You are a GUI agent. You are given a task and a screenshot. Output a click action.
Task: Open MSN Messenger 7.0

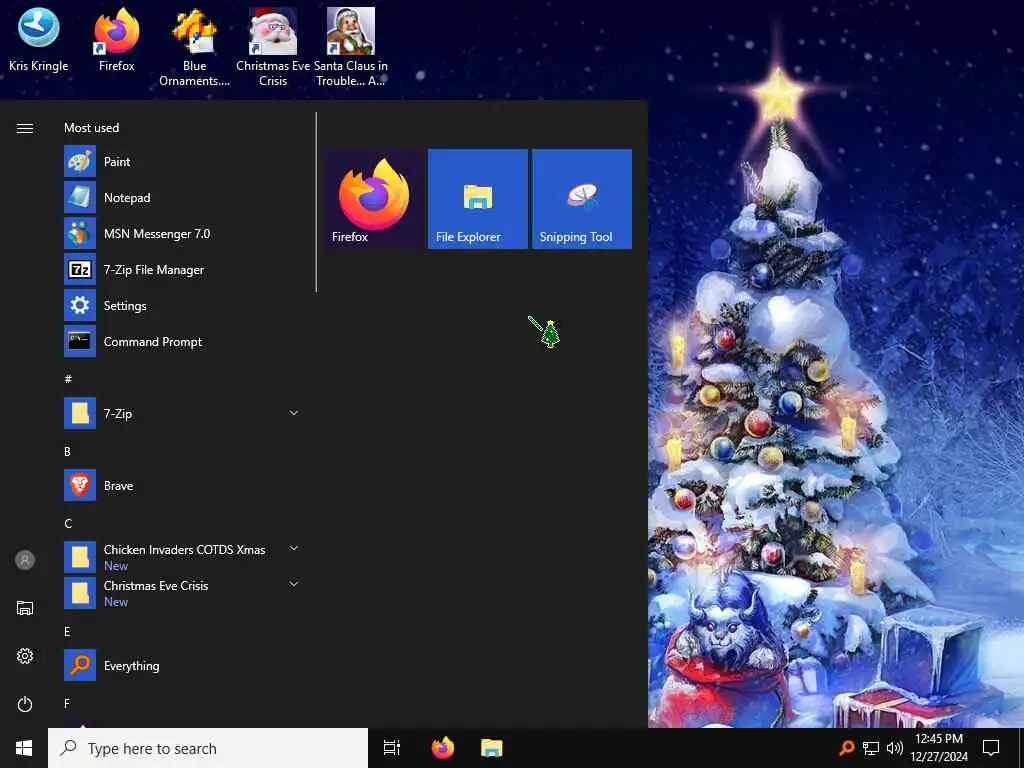[x=183, y=233]
